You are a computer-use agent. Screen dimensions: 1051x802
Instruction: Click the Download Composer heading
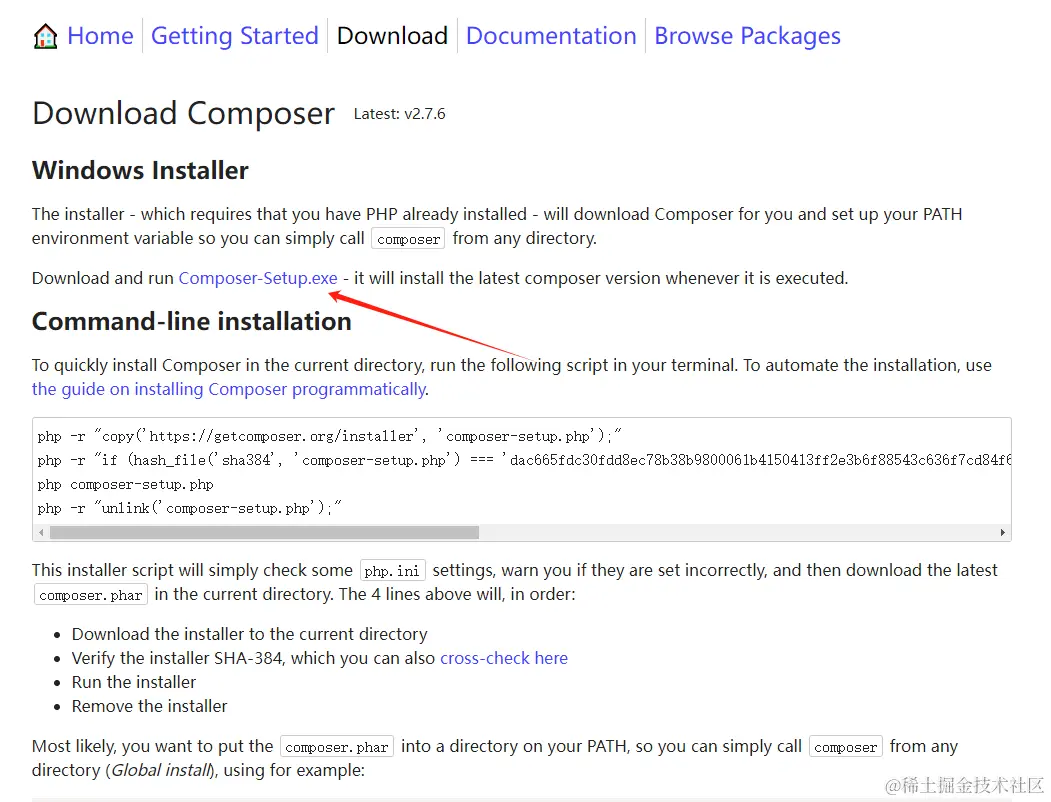click(x=183, y=113)
